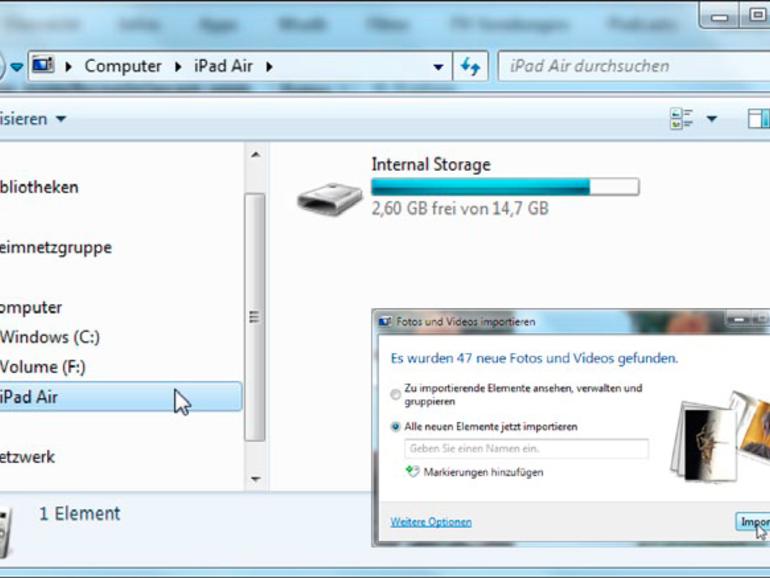Click the address bar refresh arrows button

pos(470,66)
